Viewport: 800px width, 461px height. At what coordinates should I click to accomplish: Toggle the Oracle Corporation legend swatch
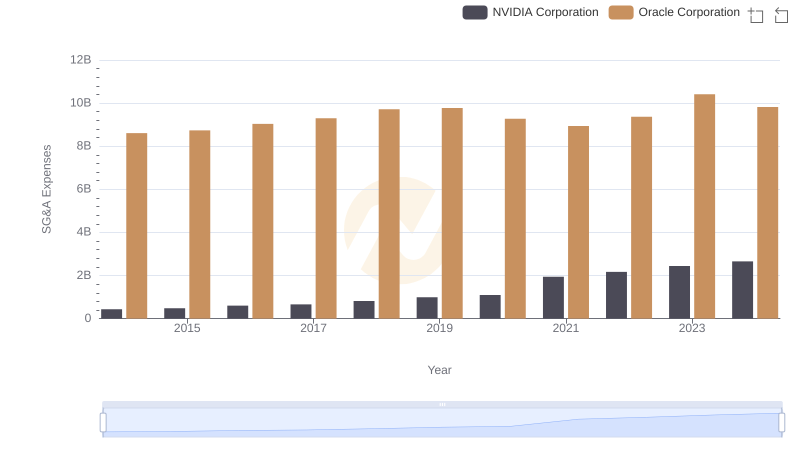(x=621, y=12)
